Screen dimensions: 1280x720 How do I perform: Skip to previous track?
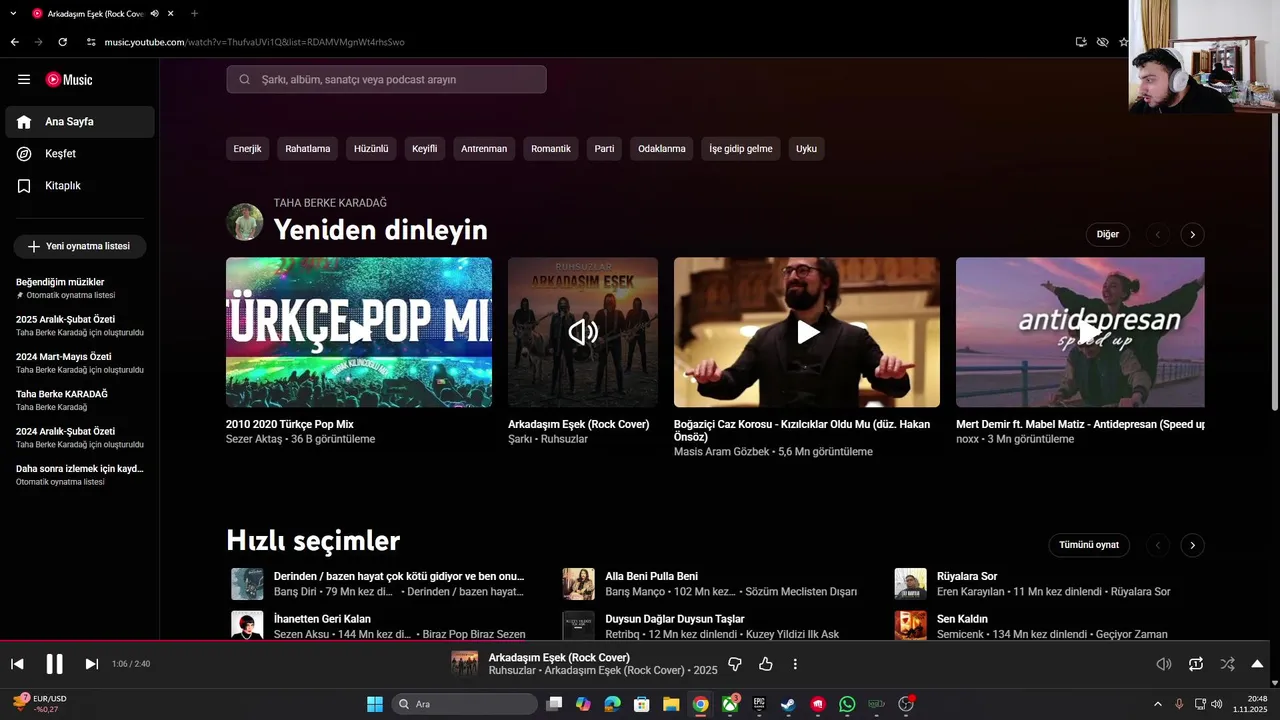click(x=17, y=664)
